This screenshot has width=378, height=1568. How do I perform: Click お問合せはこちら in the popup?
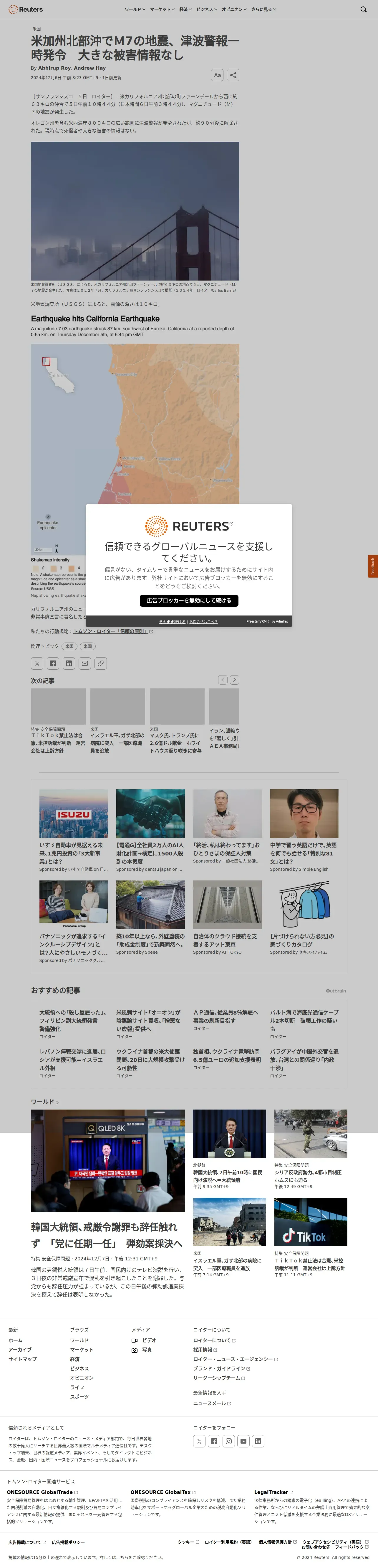click(203, 621)
